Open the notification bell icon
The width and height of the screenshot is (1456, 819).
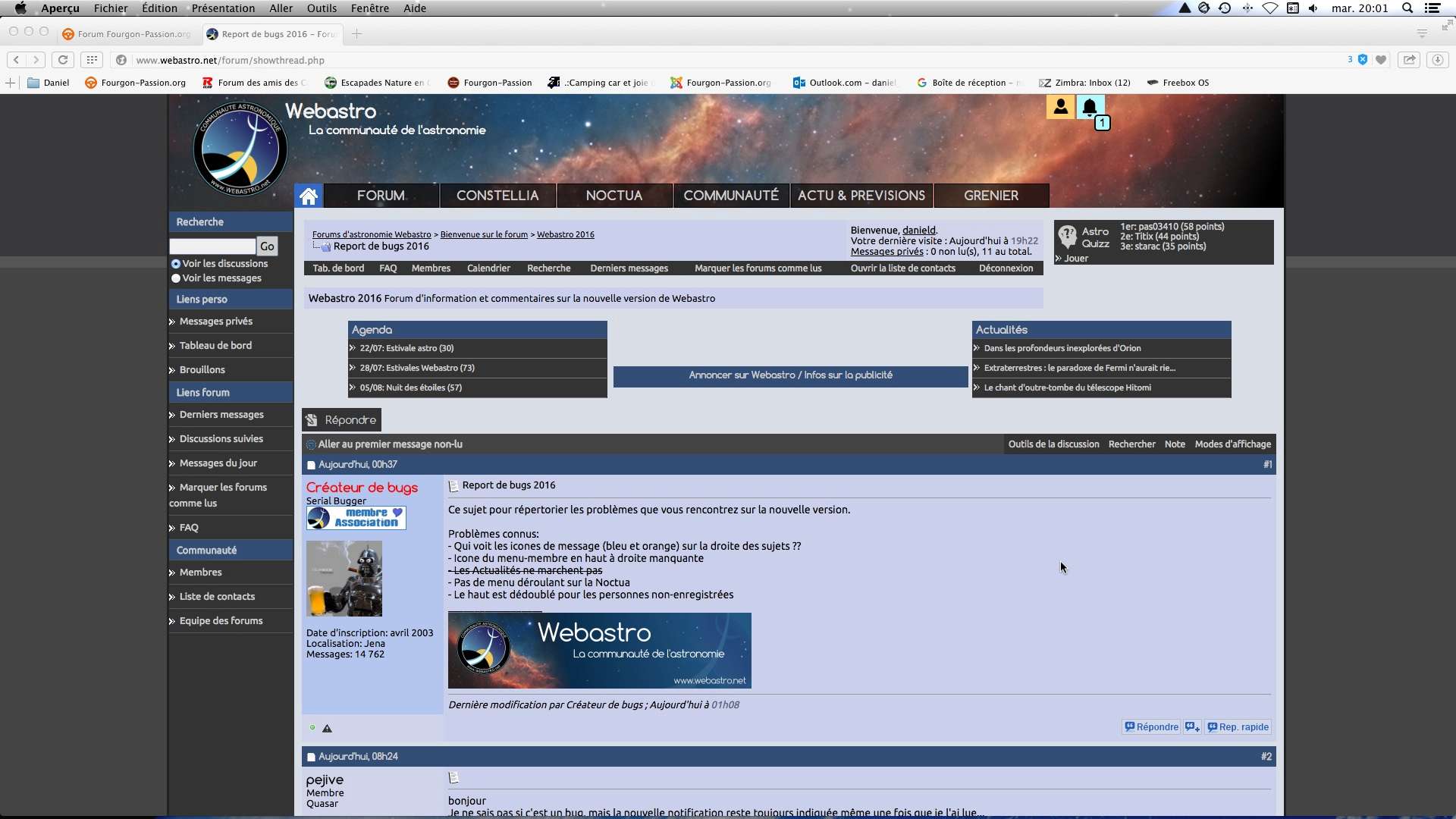[x=1090, y=107]
